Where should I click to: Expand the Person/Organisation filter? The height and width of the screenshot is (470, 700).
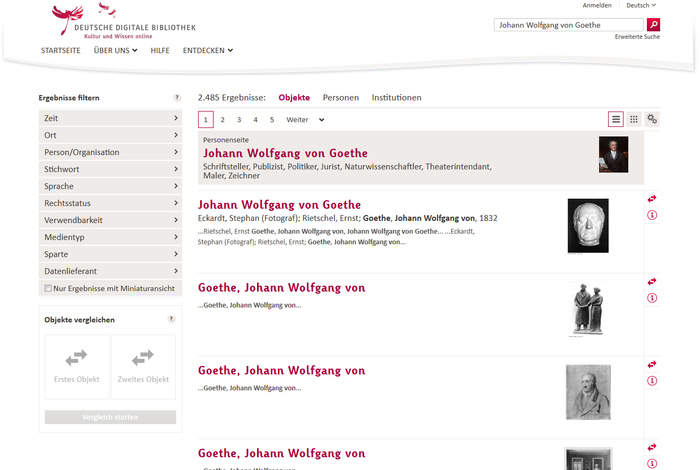[110, 152]
